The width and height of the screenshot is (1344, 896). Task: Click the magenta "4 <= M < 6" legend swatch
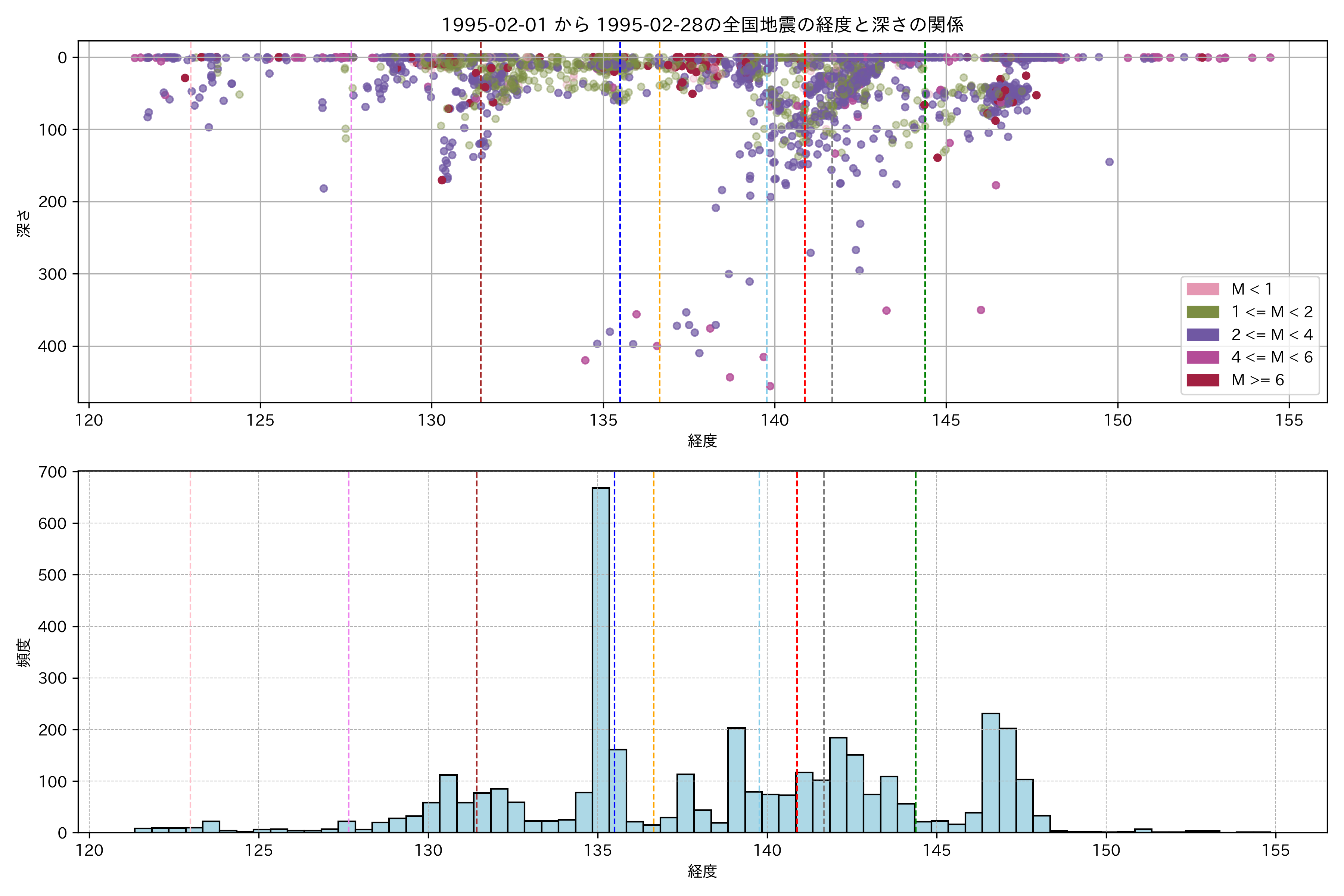tap(1203, 358)
